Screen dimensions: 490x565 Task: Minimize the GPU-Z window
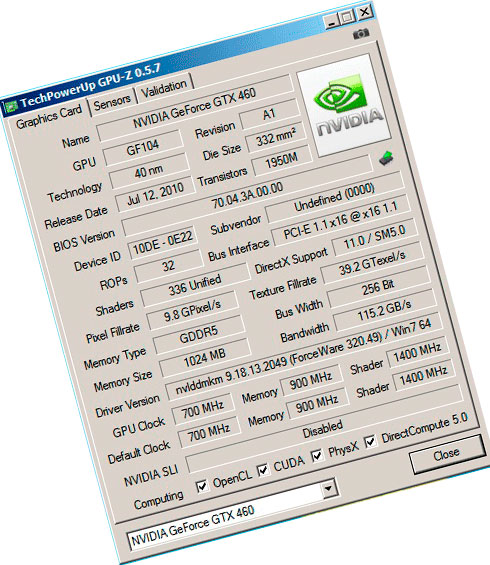(331, 21)
